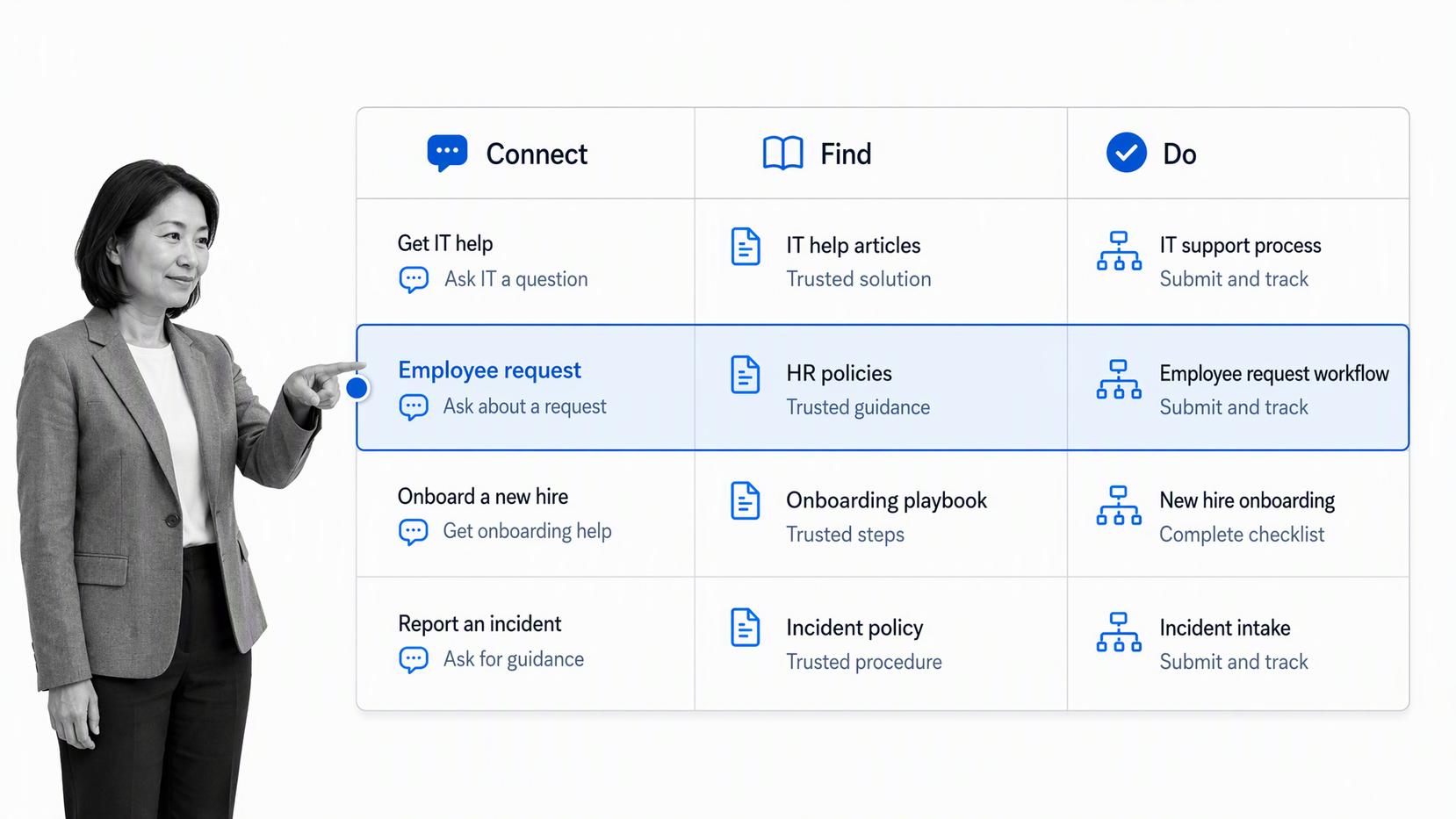Click chat icon beside Ask about a request
Viewport: 1456px width, 819px height.
(414, 407)
